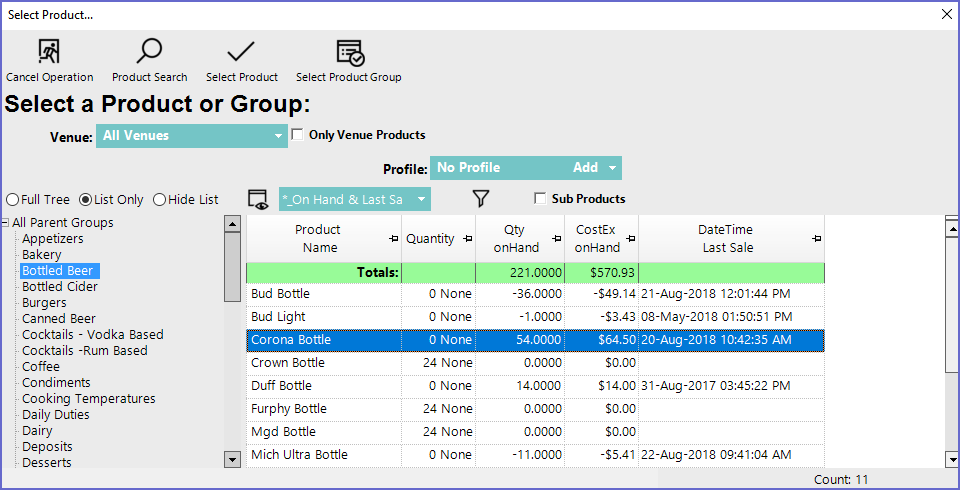The height and width of the screenshot is (490, 960).
Task: Click the view layout eye icon
Action: (x=259, y=199)
